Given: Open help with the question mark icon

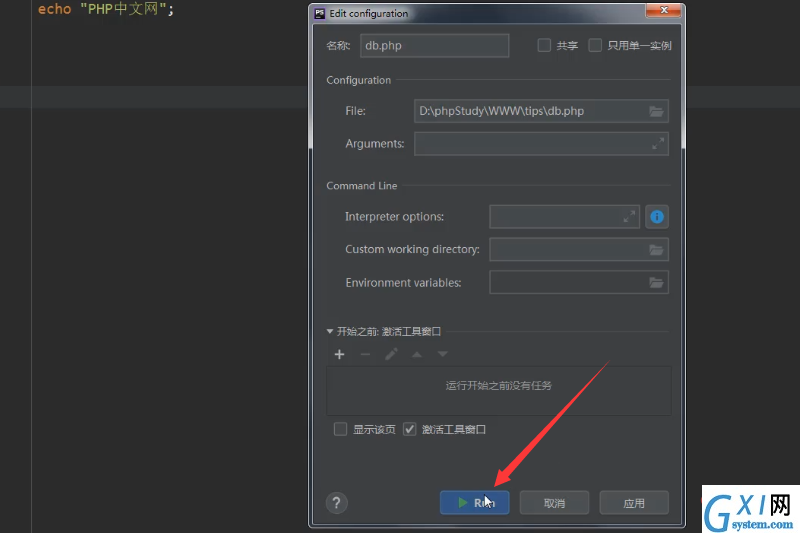Looking at the screenshot, I should click(x=337, y=503).
